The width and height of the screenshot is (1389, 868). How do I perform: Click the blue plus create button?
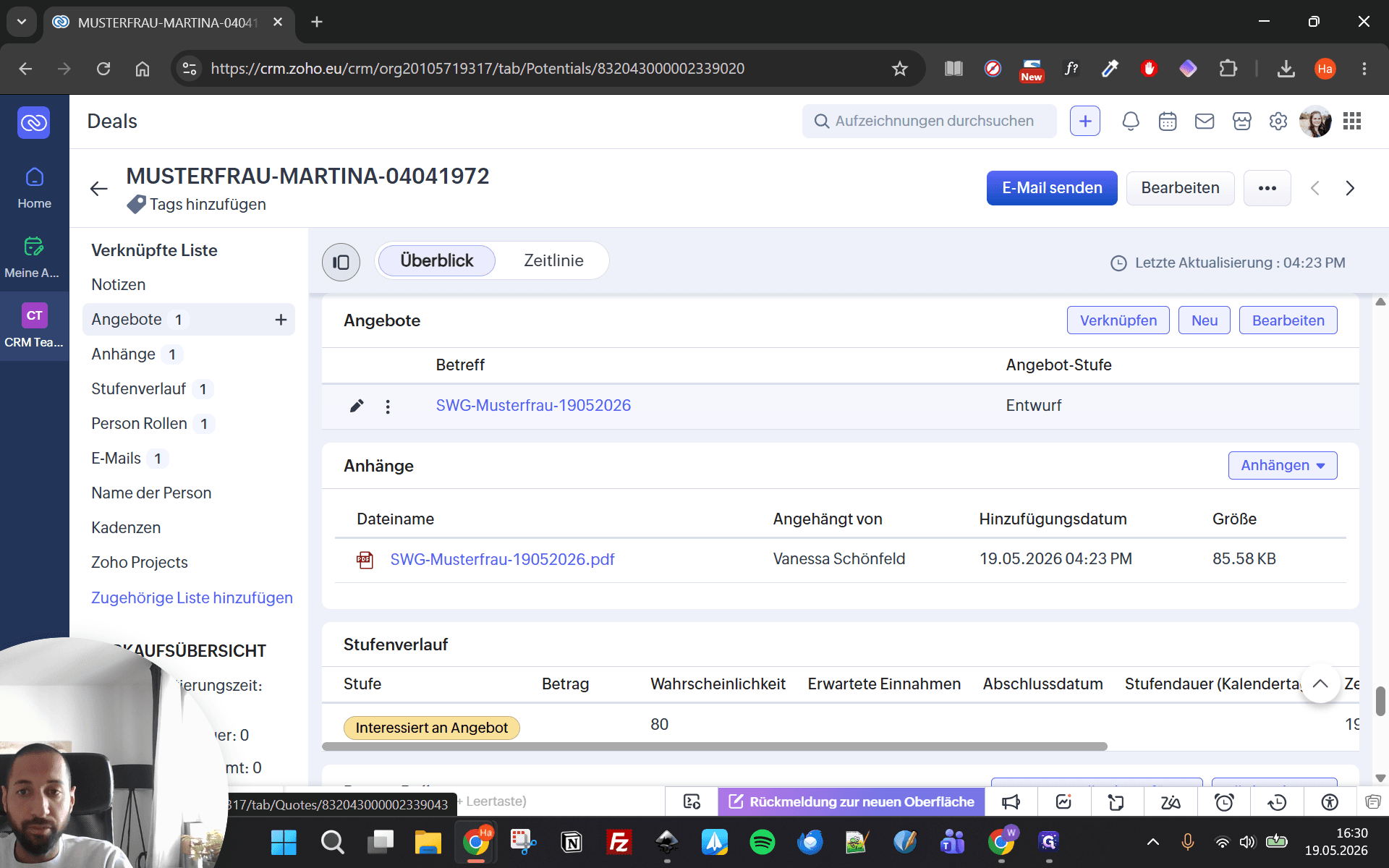[x=1085, y=122]
